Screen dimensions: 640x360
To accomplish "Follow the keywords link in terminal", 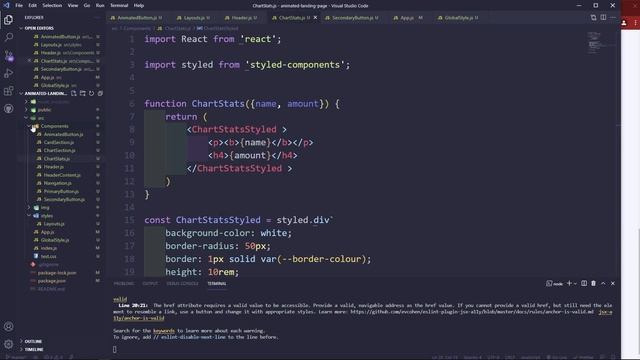I will coord(164,331).
